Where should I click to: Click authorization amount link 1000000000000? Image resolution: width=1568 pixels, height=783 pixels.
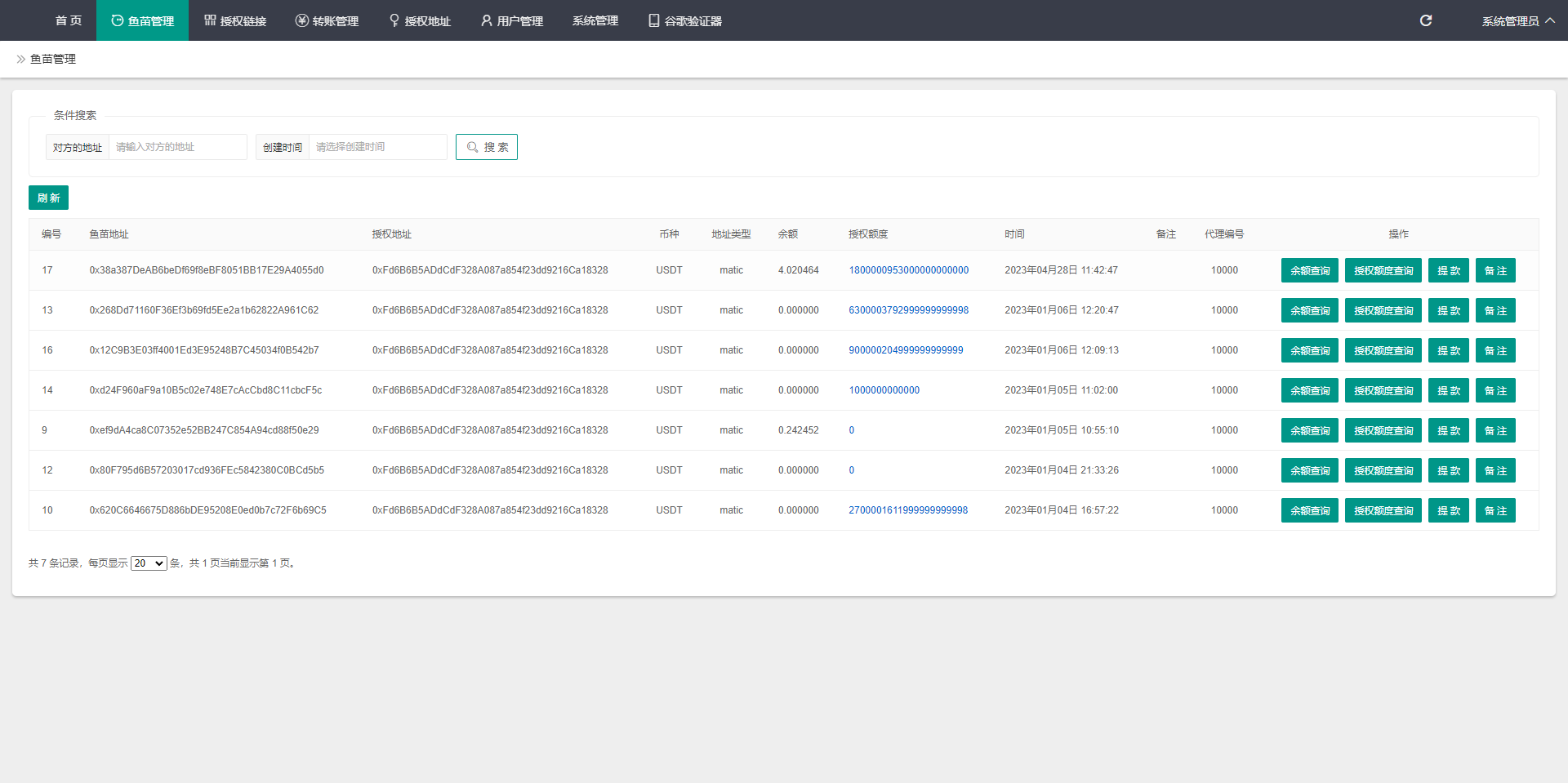[884, 390]
